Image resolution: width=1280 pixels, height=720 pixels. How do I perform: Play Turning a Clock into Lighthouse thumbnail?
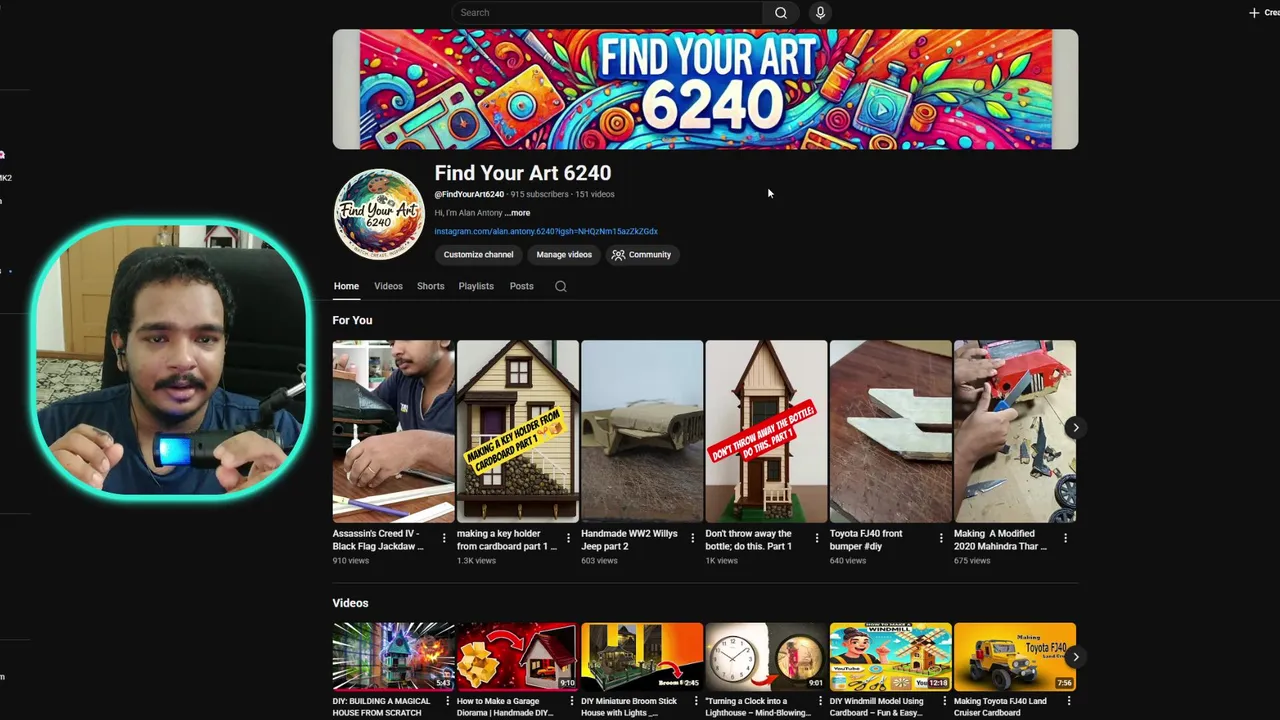click(x=766, y=657)
